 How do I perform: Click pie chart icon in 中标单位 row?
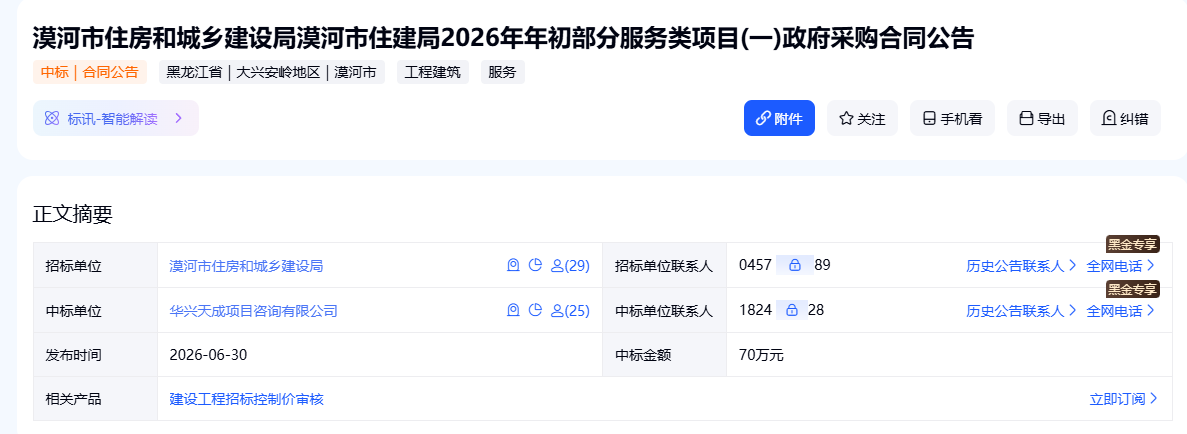(535, 310)
